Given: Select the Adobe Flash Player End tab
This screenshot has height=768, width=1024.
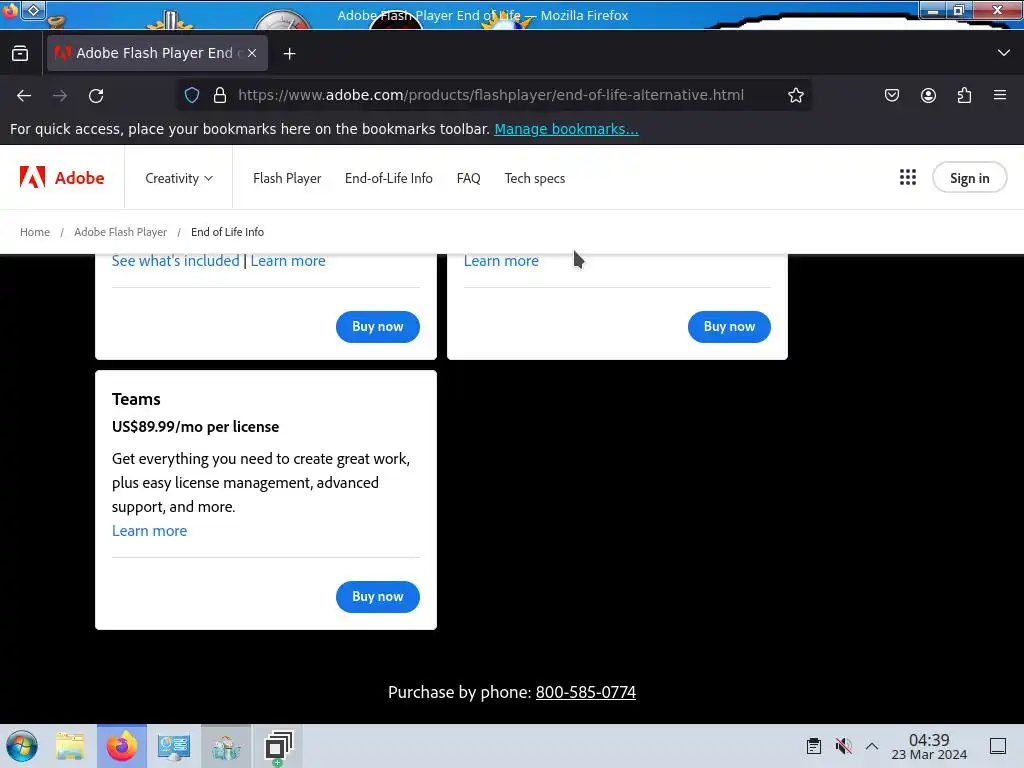Looking at the screenshot, I should [x=157, y=53].
